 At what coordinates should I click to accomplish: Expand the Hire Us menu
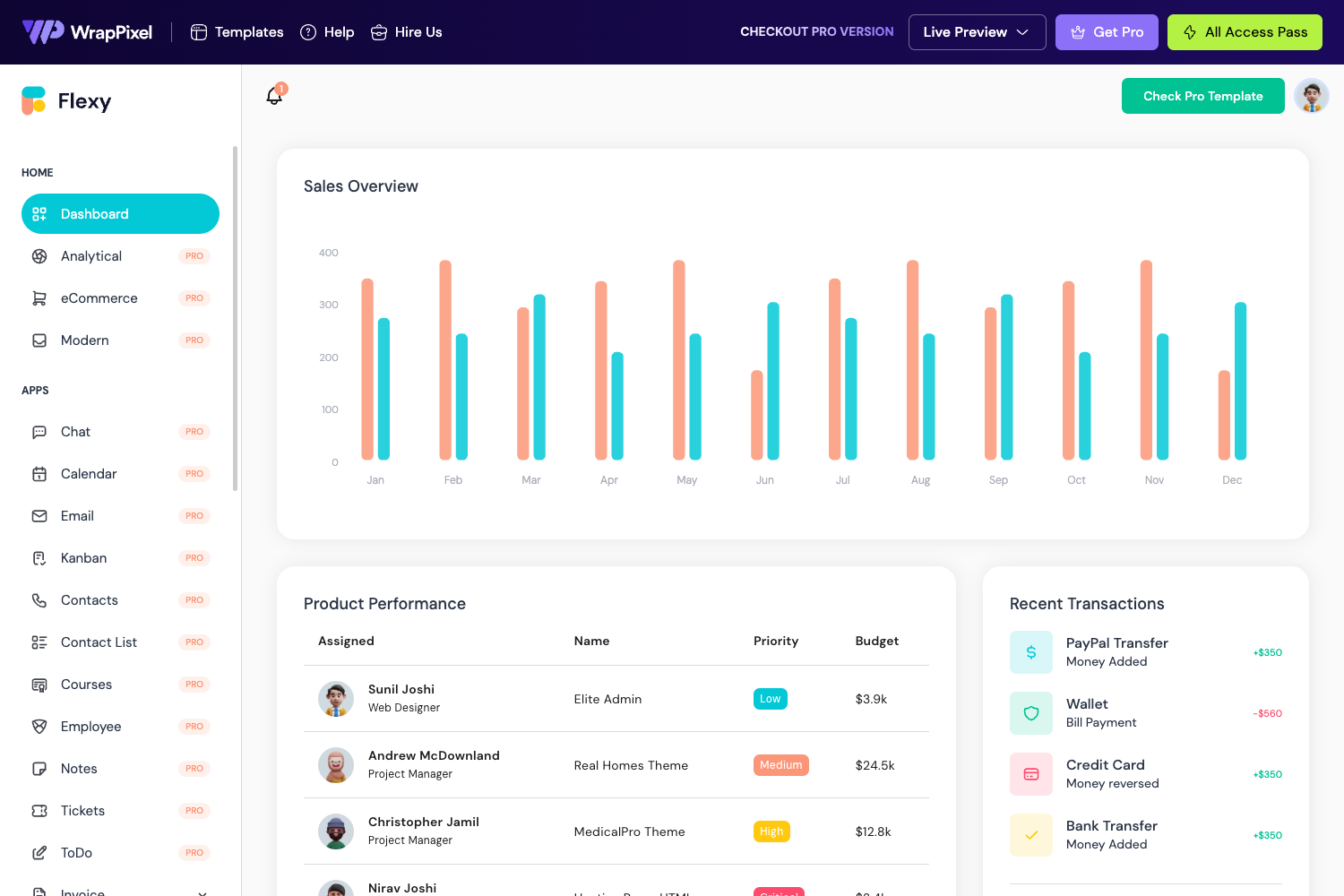(x=406, y=31)
